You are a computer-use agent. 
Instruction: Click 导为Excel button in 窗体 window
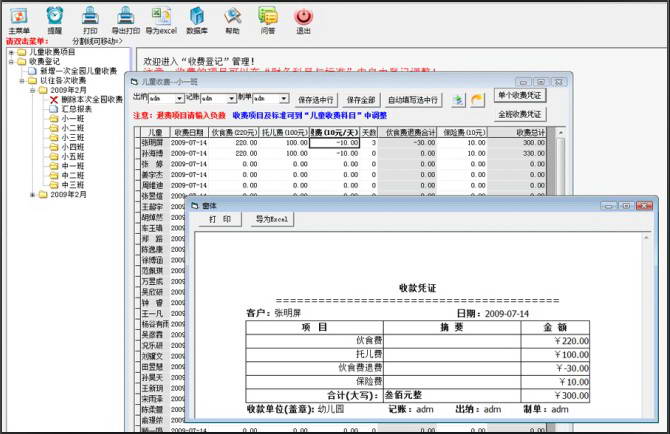coord(272,219)
